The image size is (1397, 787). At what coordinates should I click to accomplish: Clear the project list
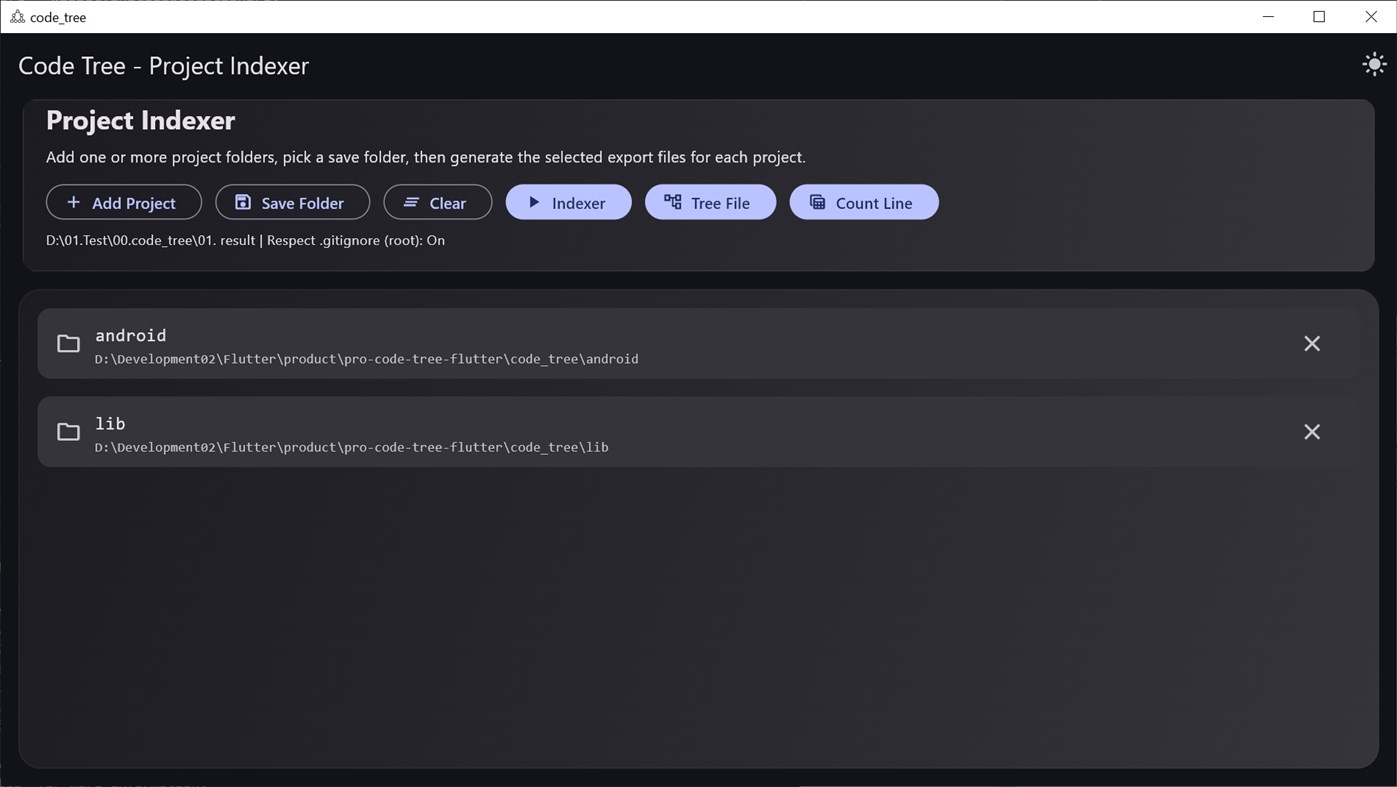tap(438, 202)
